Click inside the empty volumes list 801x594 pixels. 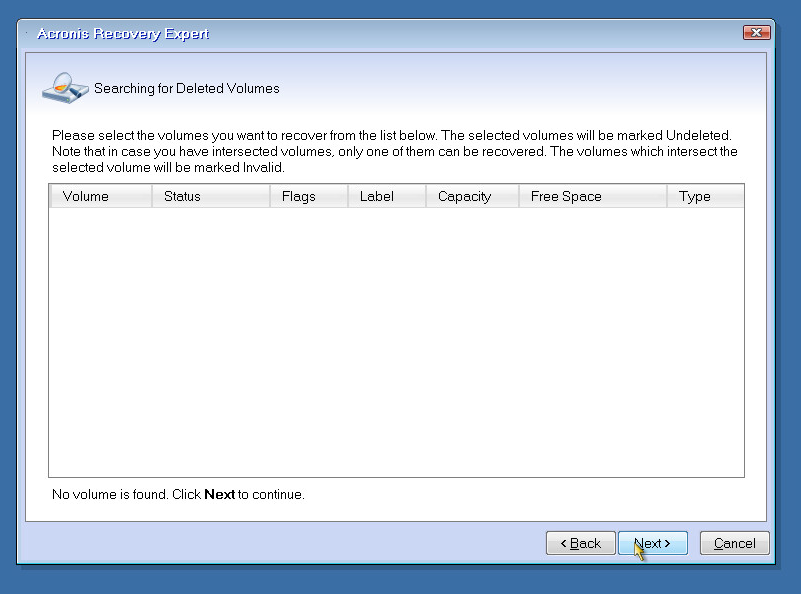pos(396,340)
